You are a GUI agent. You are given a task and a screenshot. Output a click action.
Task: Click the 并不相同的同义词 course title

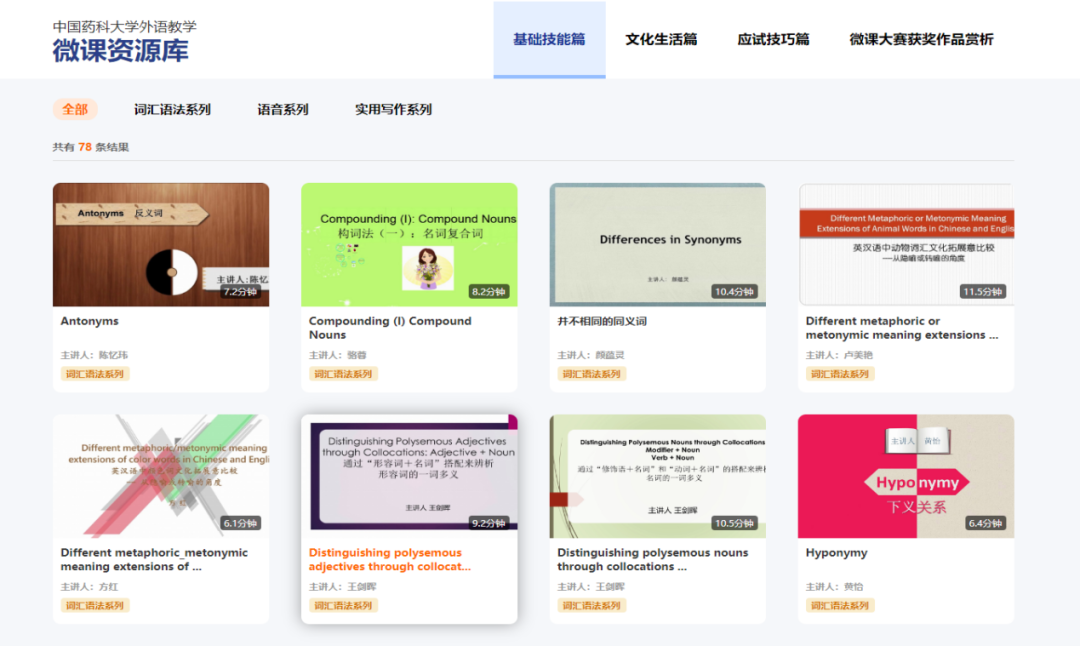point(602,321)
